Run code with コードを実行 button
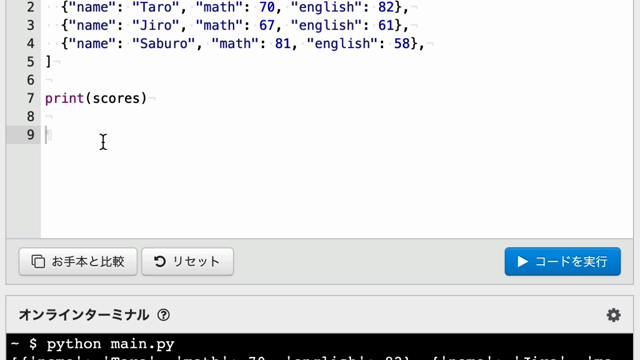Image resolution: width=640 pixels, height=360 pixels. [x=562, y=261]
